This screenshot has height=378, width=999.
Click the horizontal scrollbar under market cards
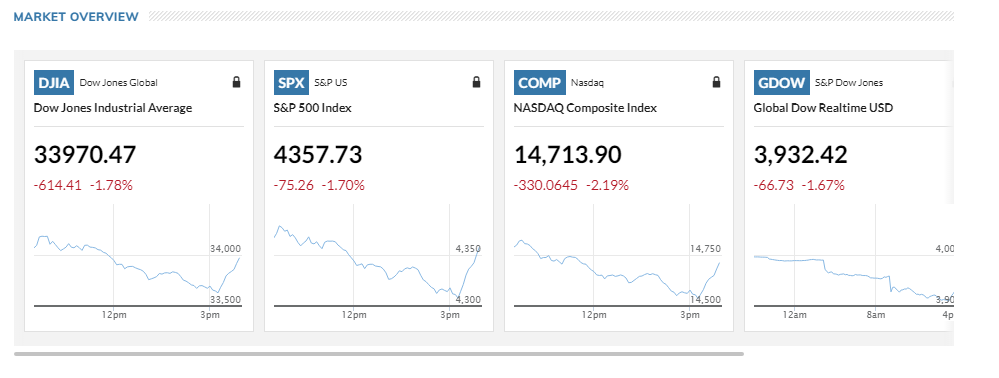click(x=378, y=353)
